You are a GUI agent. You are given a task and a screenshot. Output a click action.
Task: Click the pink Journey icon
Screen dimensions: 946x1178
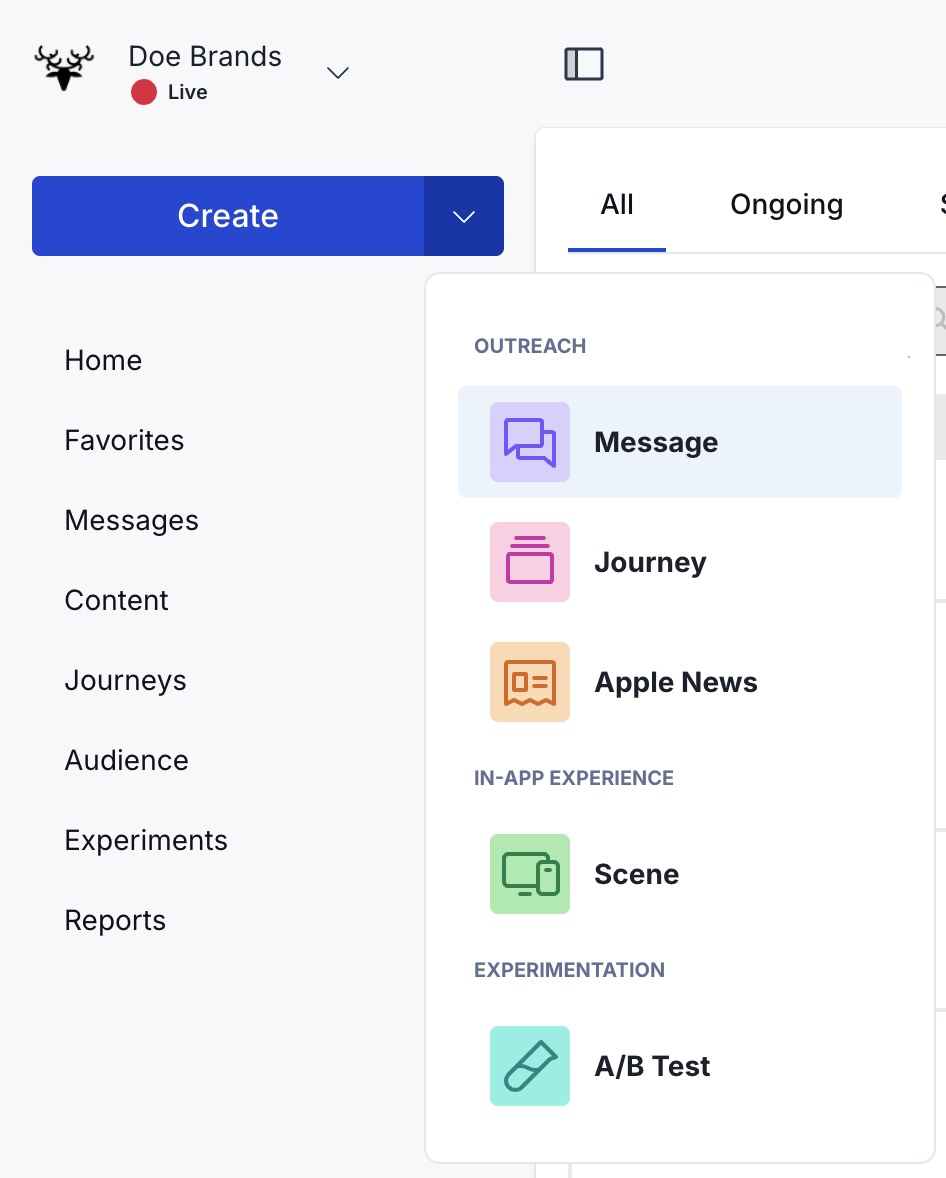click(x=530, y=562)
